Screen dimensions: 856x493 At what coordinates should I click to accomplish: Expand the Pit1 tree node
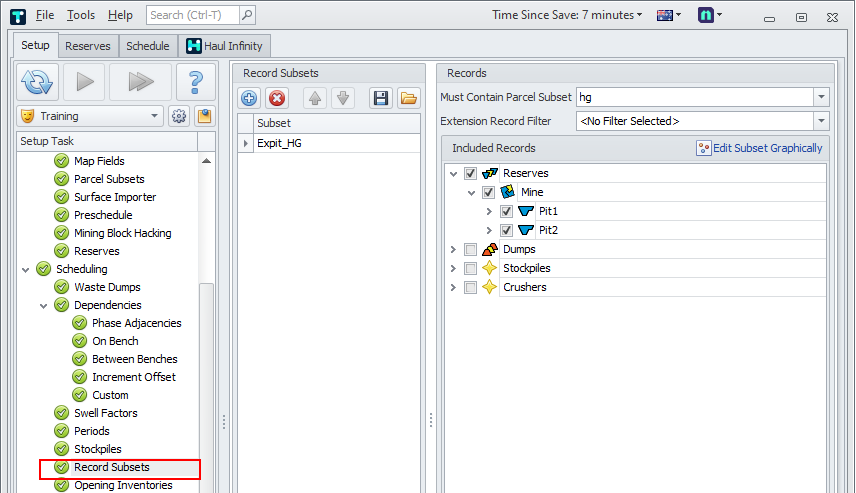(489, 211)
